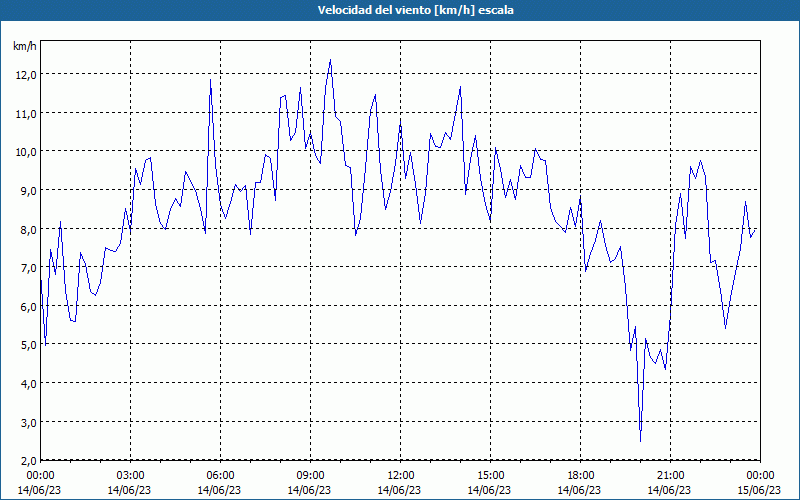Pick the 5,0 value on the y-axis
The height and width of the screenshot is (500, 800).
(x=29, y=345)
